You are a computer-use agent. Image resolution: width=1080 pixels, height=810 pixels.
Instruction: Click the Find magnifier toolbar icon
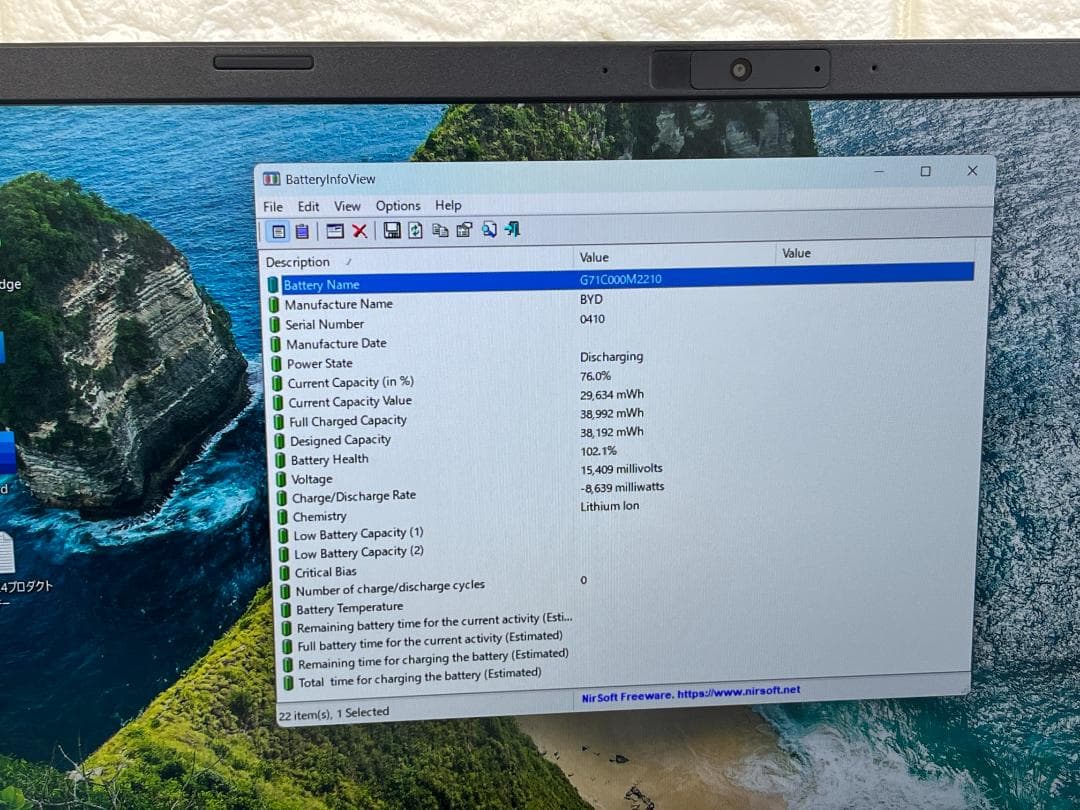tap(489, 229)
